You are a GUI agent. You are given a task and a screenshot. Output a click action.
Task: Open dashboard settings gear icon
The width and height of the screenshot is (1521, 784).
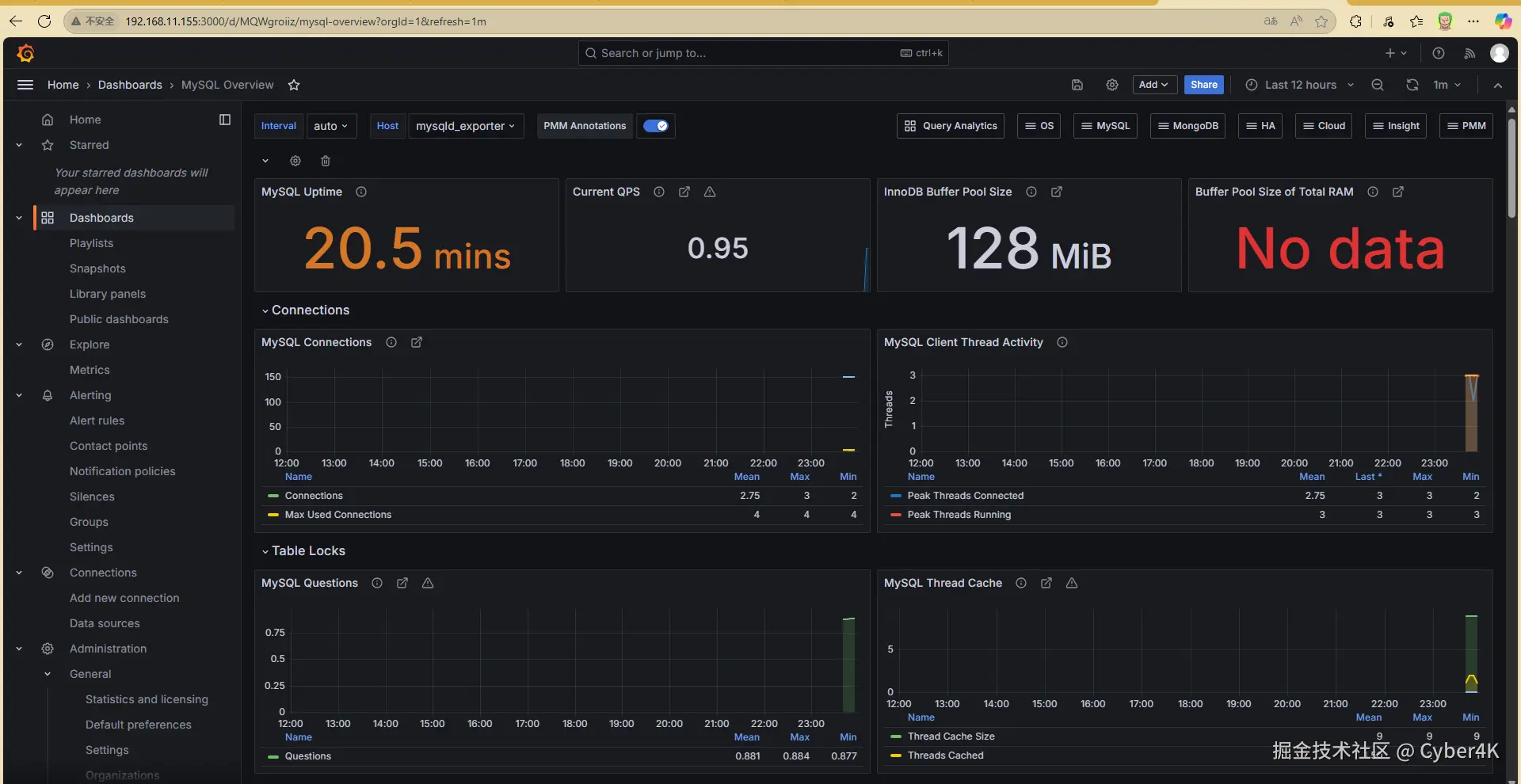click(1112, 85)
